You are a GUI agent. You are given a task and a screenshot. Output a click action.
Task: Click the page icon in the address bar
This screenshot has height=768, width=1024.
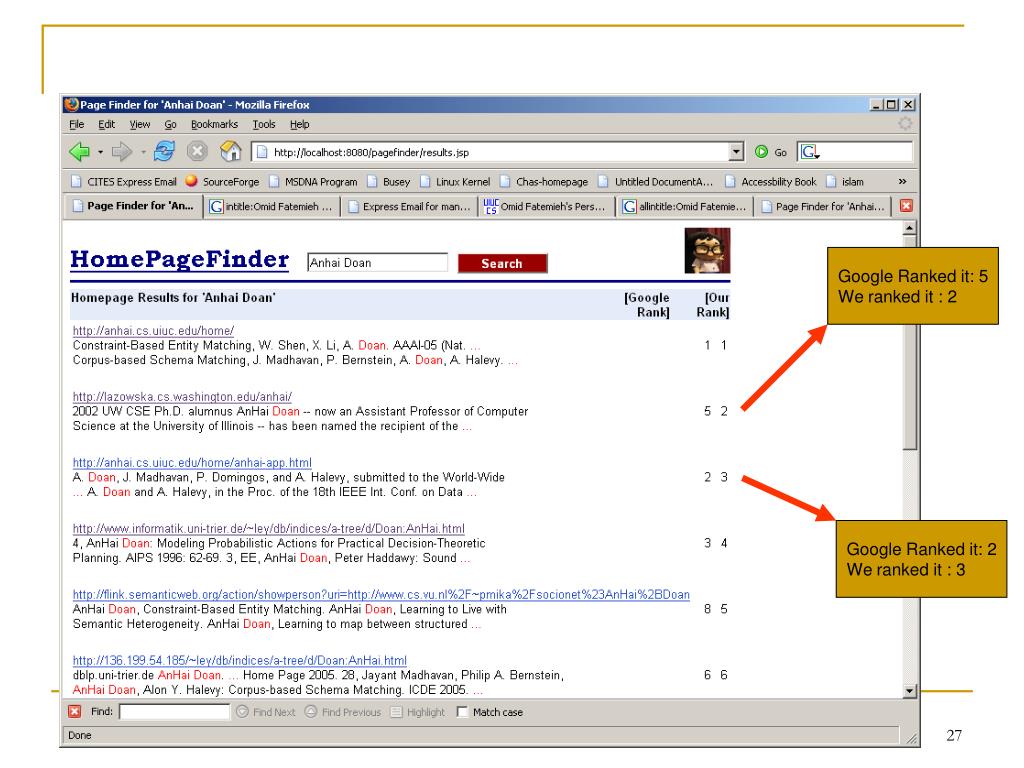pos(262,152)
